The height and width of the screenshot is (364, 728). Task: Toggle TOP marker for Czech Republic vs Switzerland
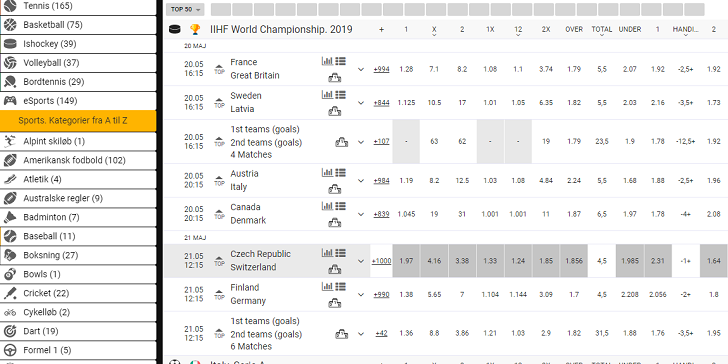coord(219,261)
